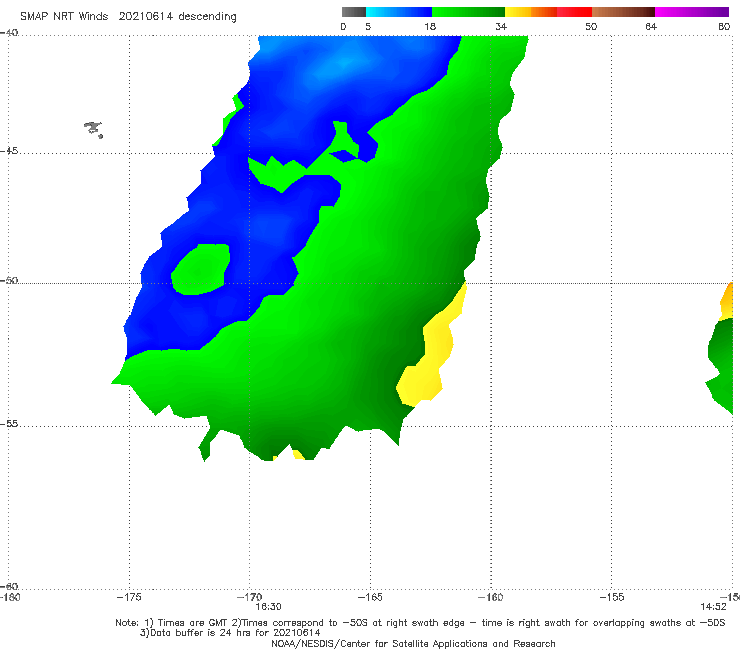This screenshot has width=740, height=650.
Task: Click the brown segment of the color bar
Action: pyautogui.click(x=623, y=12)
